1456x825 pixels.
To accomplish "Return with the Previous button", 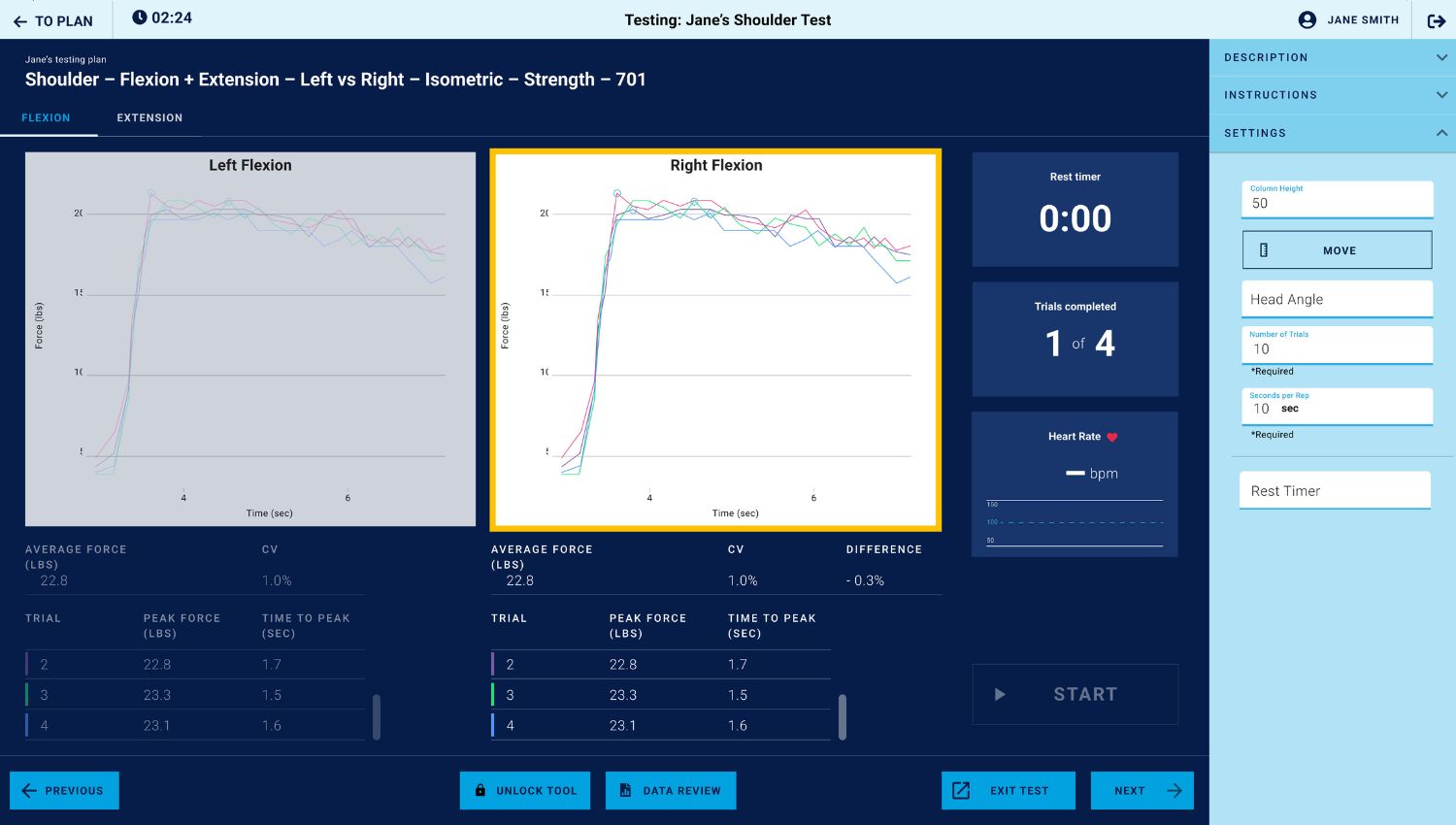I will 64,790.
